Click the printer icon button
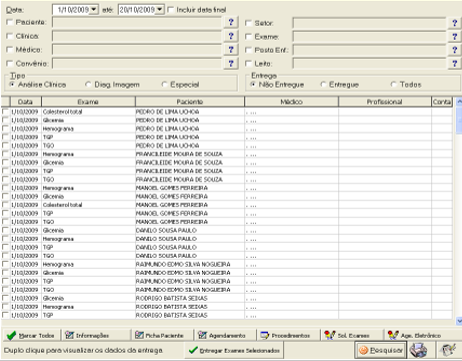 pos(419,350)
